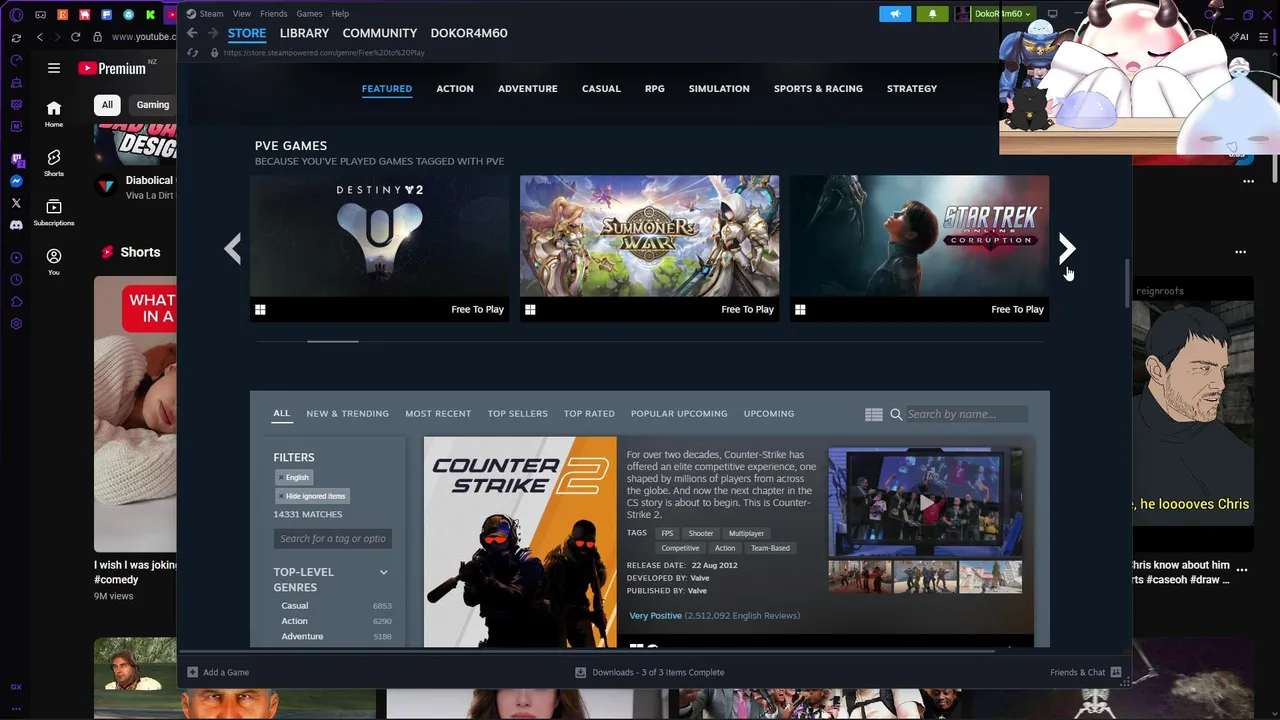This screenshot has width=1280, height=720.
Task: Select YouTube All filter chip
Action: (107, 104)
